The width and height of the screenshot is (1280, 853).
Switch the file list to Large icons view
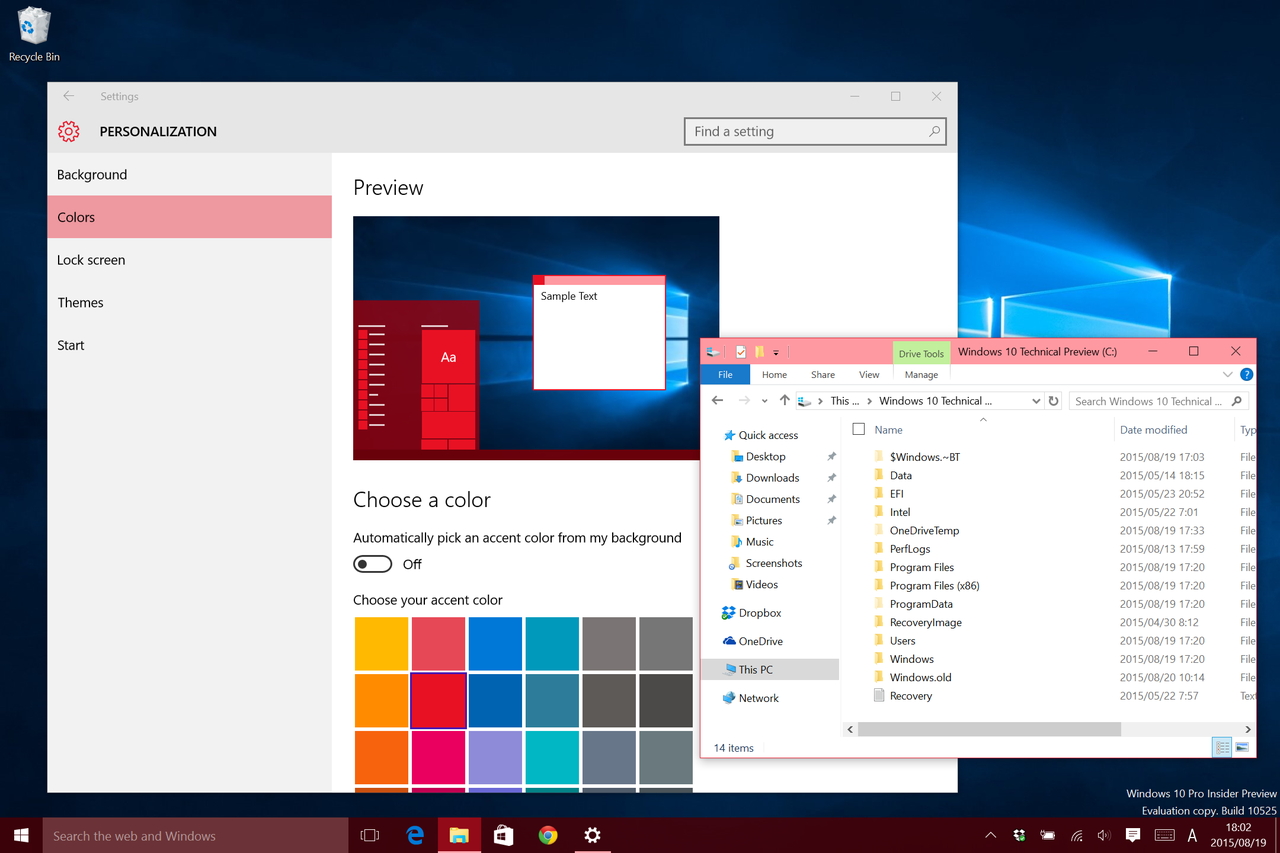coord(1242,746)
